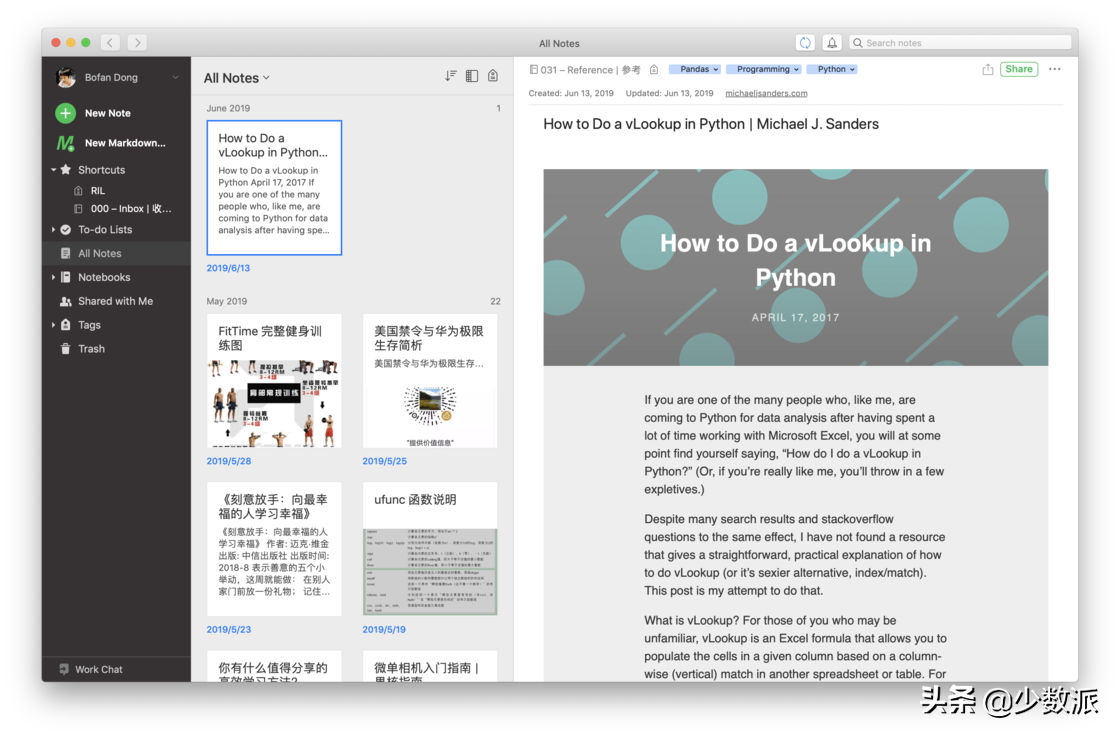Open notifications bell icon
Image resolution: width=1120 pixels, height=737 pixels.
pyautogui.click(x=832, y=43)
